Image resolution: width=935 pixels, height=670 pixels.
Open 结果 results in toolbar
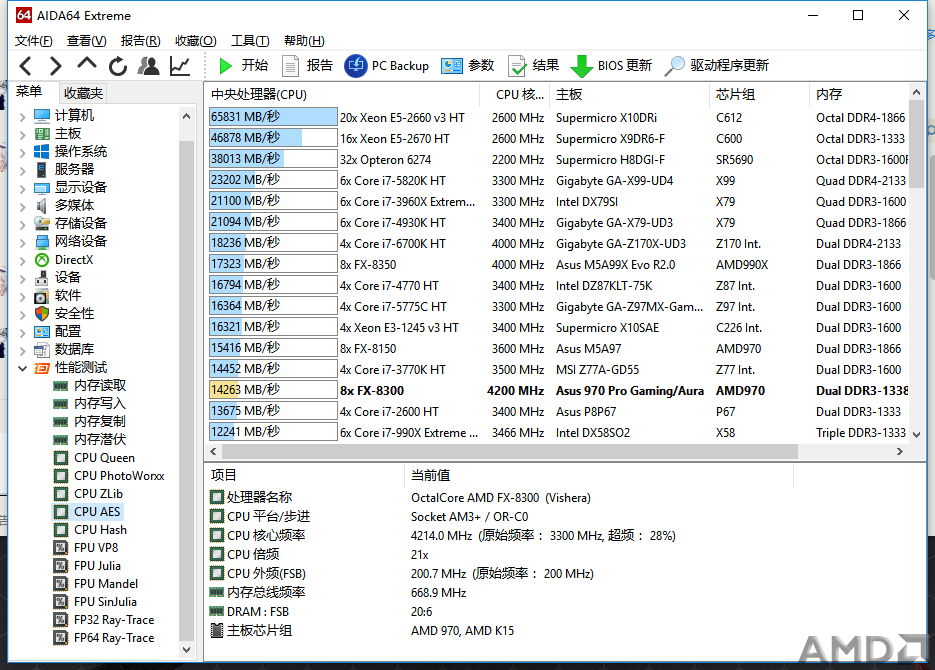533,66
